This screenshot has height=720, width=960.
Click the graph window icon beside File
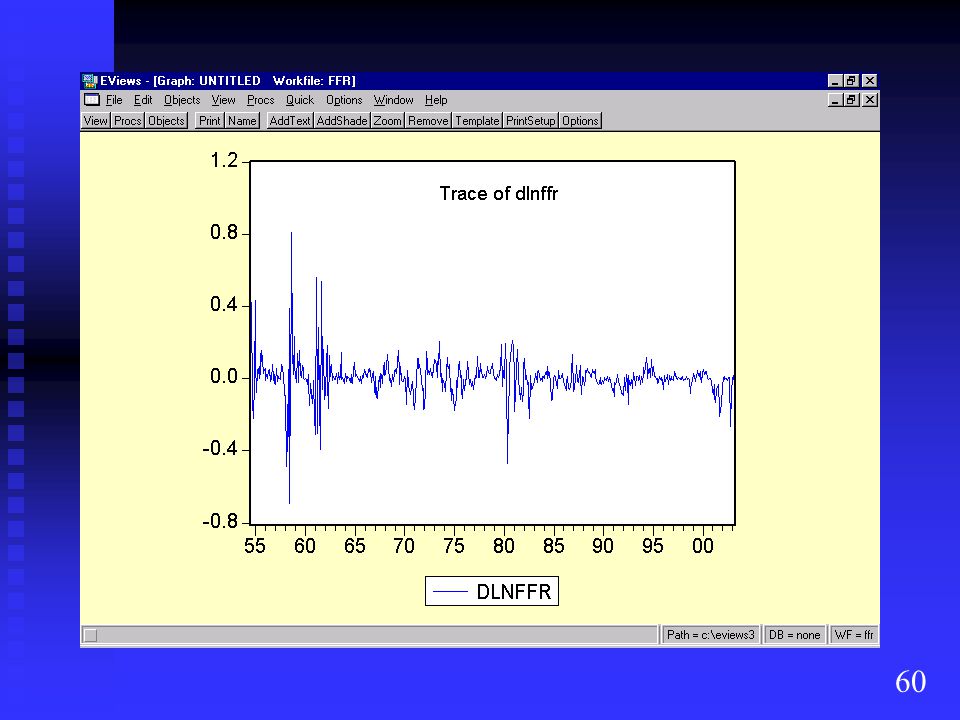click(92, 100)
